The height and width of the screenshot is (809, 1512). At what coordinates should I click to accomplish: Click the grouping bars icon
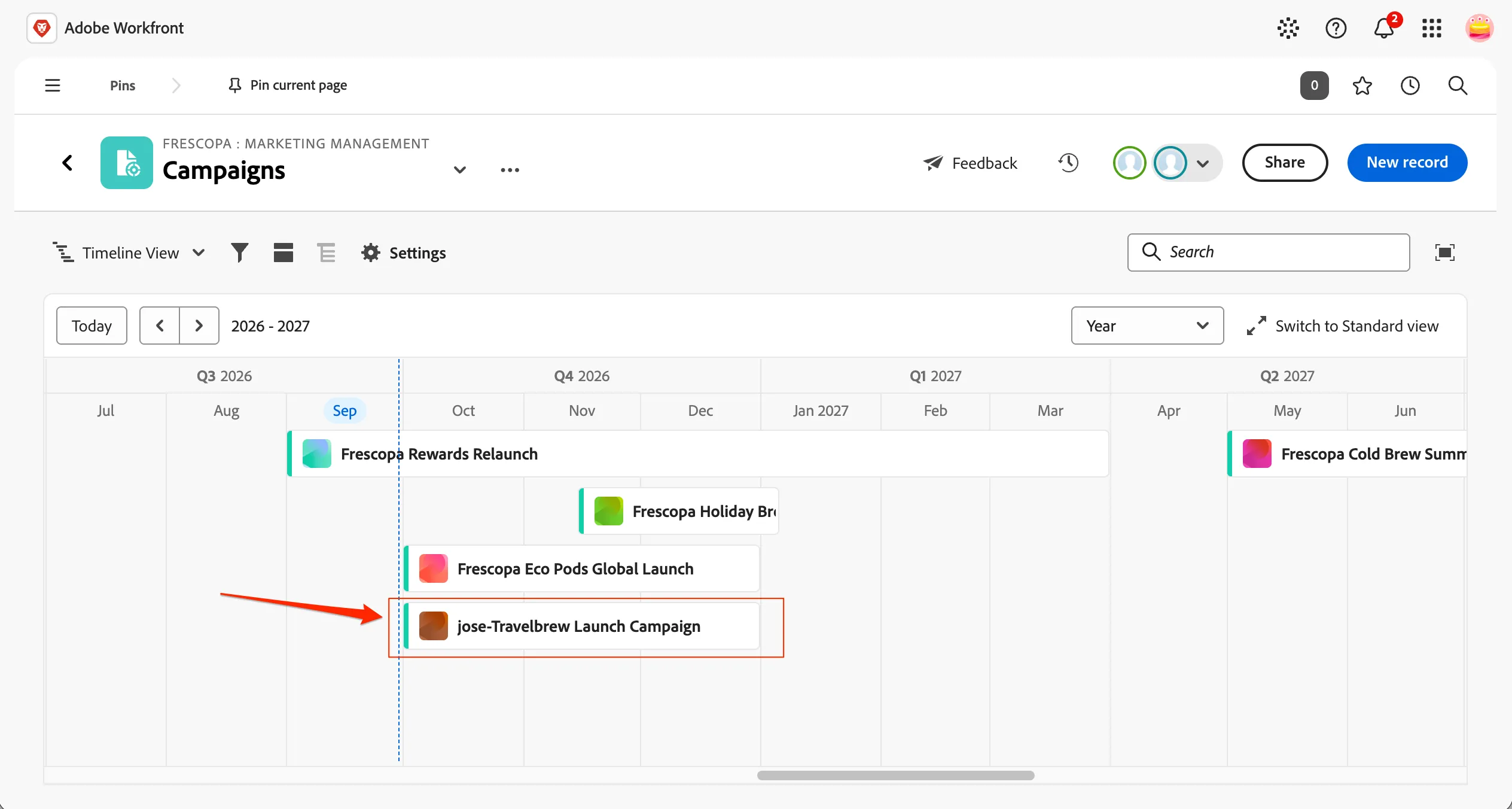(x=283, y=253)
